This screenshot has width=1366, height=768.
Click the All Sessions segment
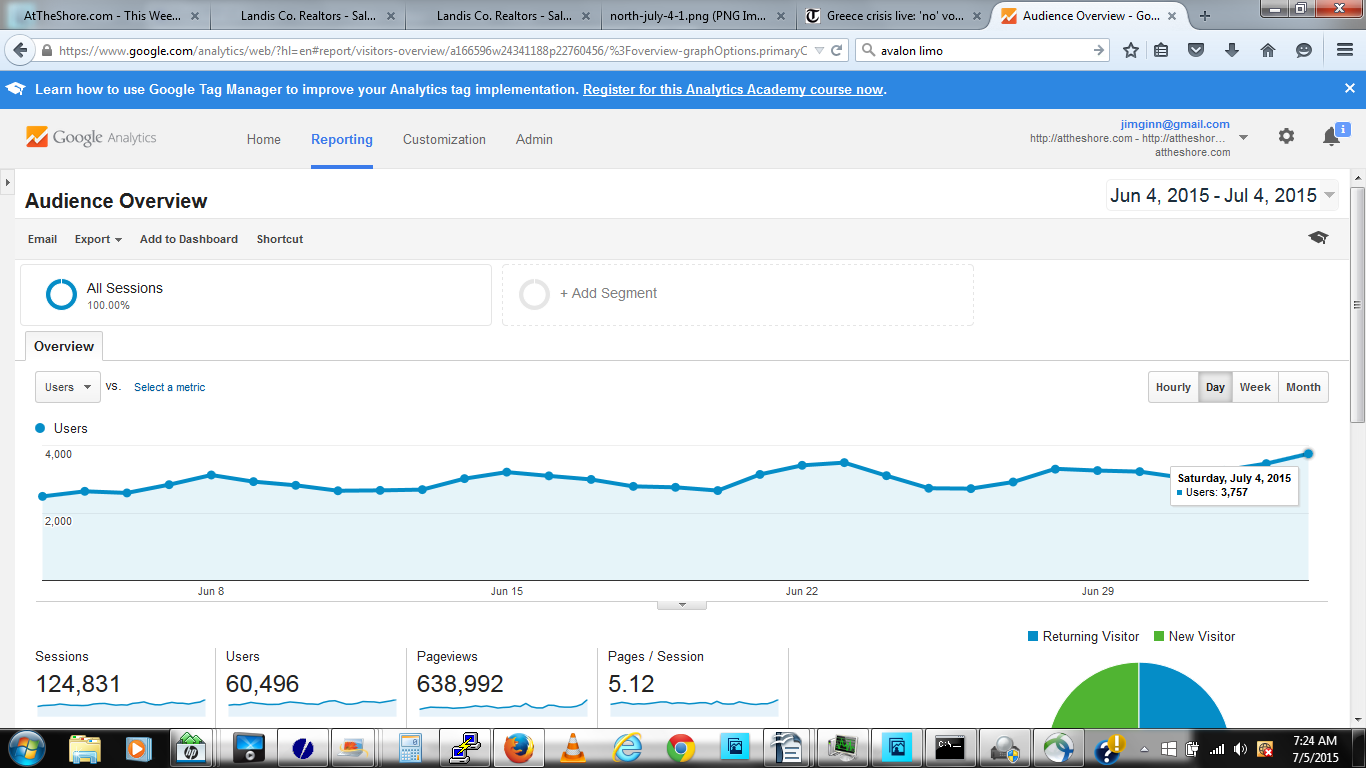click(256, 294)
